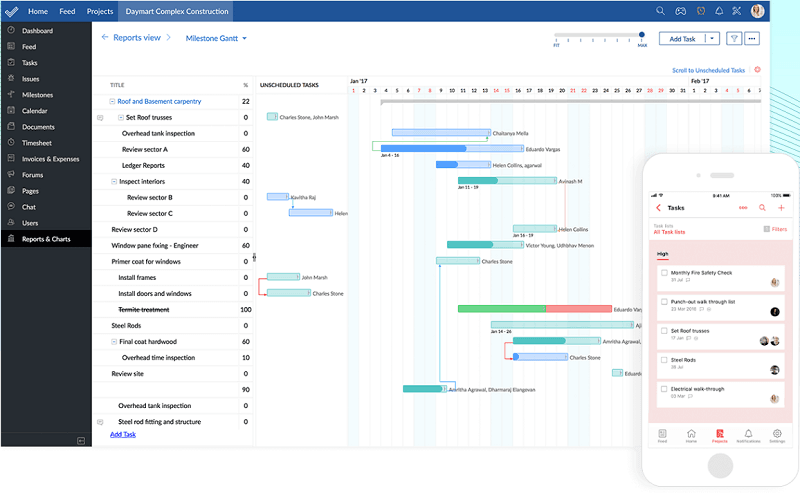800x493 pixels.
Task: Tap the search icon in phone Tasks screen
Action: coord(762,208)
